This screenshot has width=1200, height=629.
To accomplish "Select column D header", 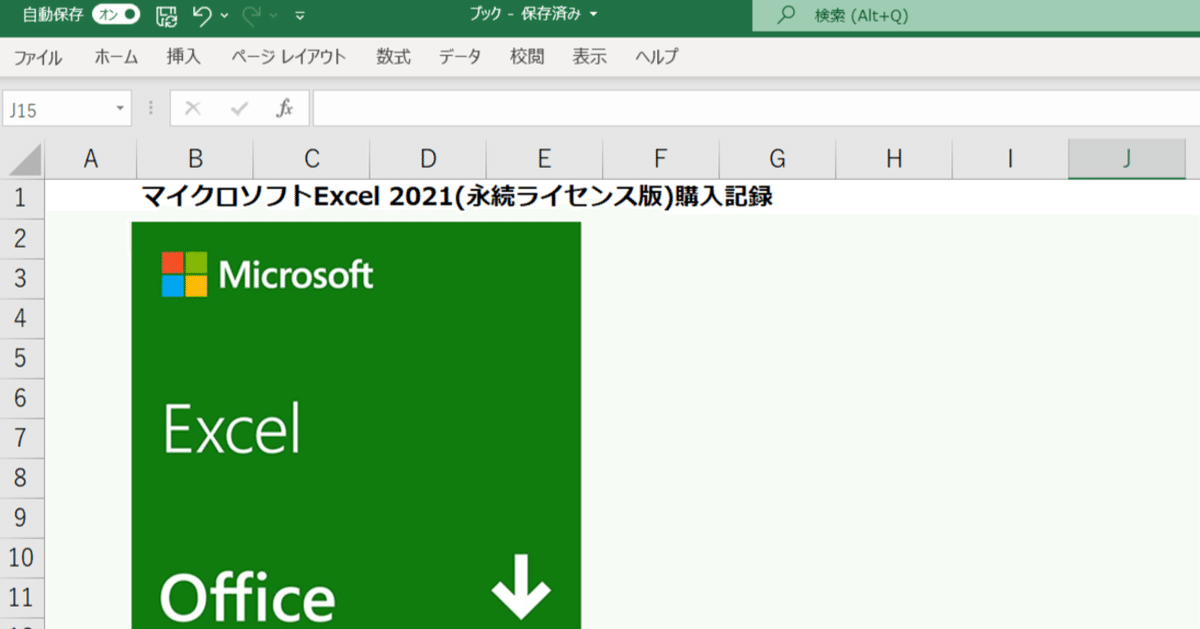I will (x=428, y=159).
